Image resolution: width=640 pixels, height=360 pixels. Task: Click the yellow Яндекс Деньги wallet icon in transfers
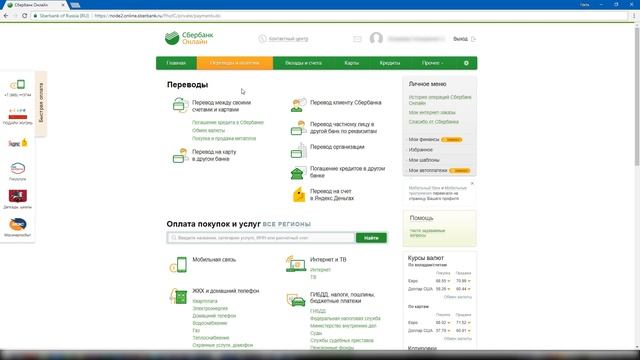pos(299,195)
